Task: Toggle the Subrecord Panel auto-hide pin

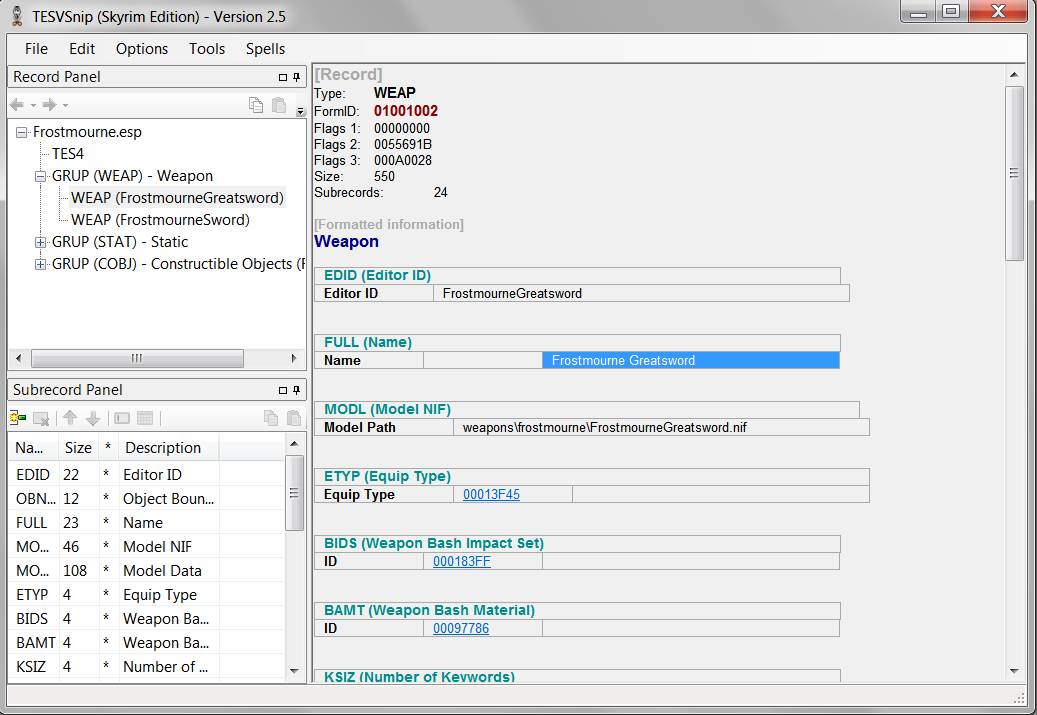Action: (296, 390)
